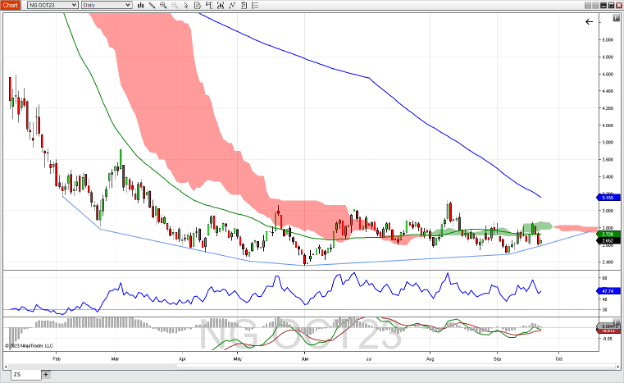Screen dimensions: 624x384
Task: Click the Jul label on time axis
Action: [369, 359]
